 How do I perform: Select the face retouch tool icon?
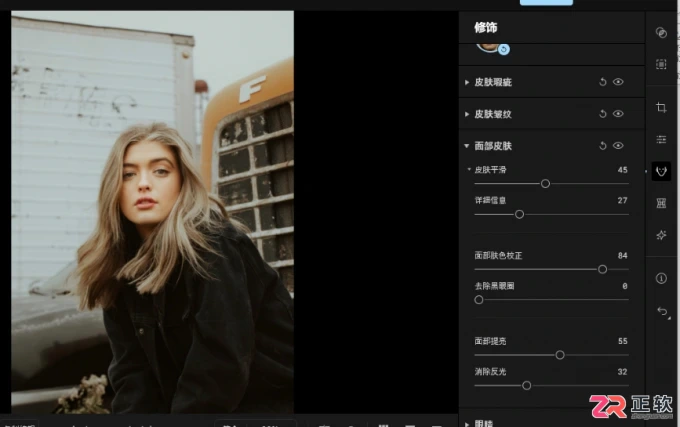(x=661, y=171)
